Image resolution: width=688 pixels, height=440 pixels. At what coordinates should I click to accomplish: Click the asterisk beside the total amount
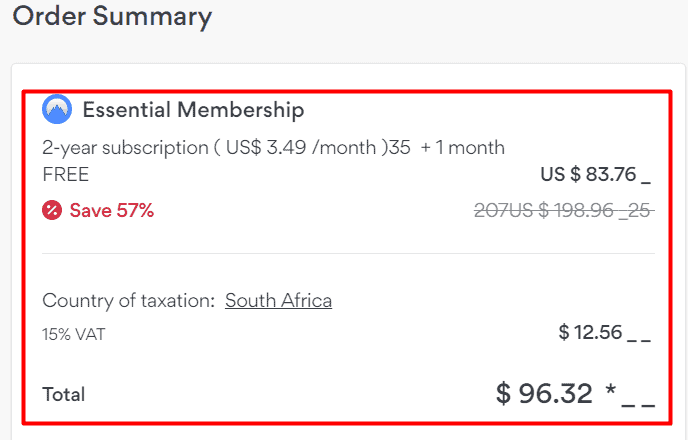pyautogui.click(x=611, y=393)
